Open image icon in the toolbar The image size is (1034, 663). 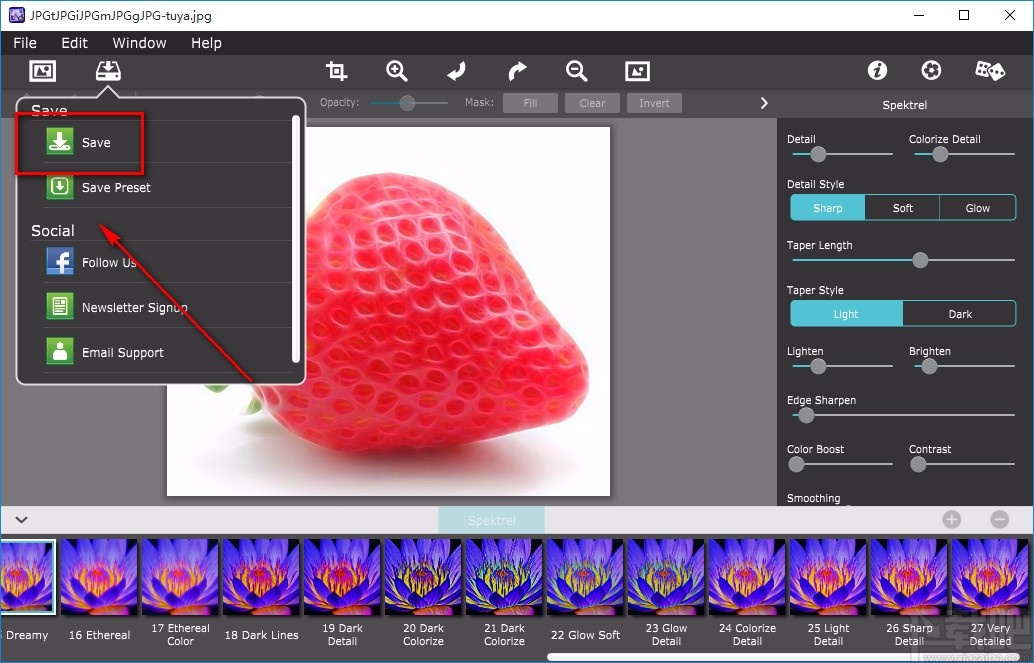click(x=43, y=71)
